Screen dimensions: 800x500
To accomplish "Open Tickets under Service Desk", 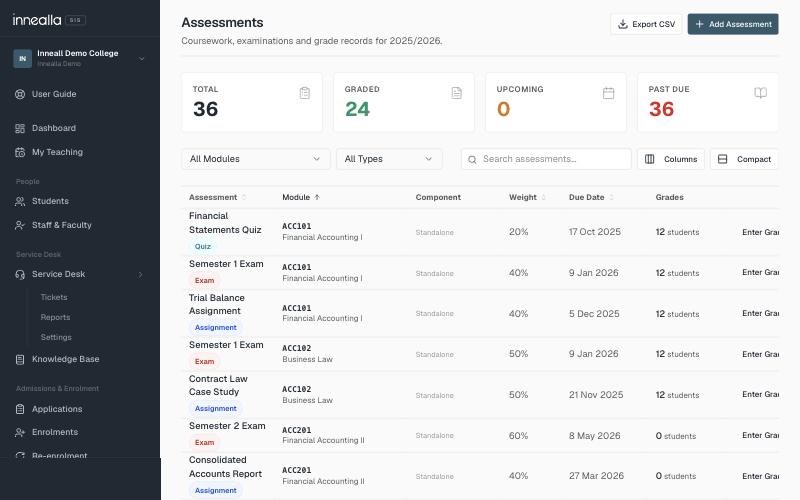I will (x=54, y=297).
